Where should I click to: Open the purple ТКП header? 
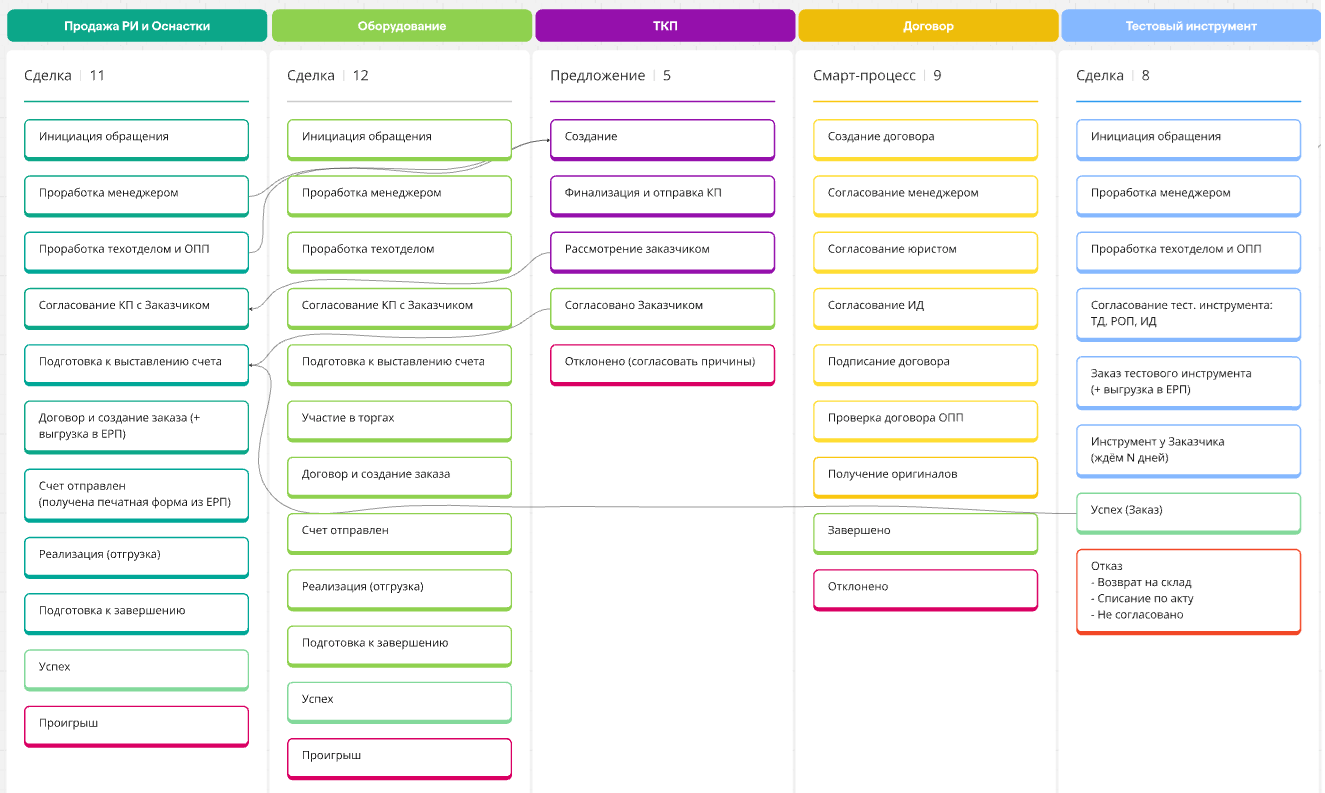pos(664,26)
